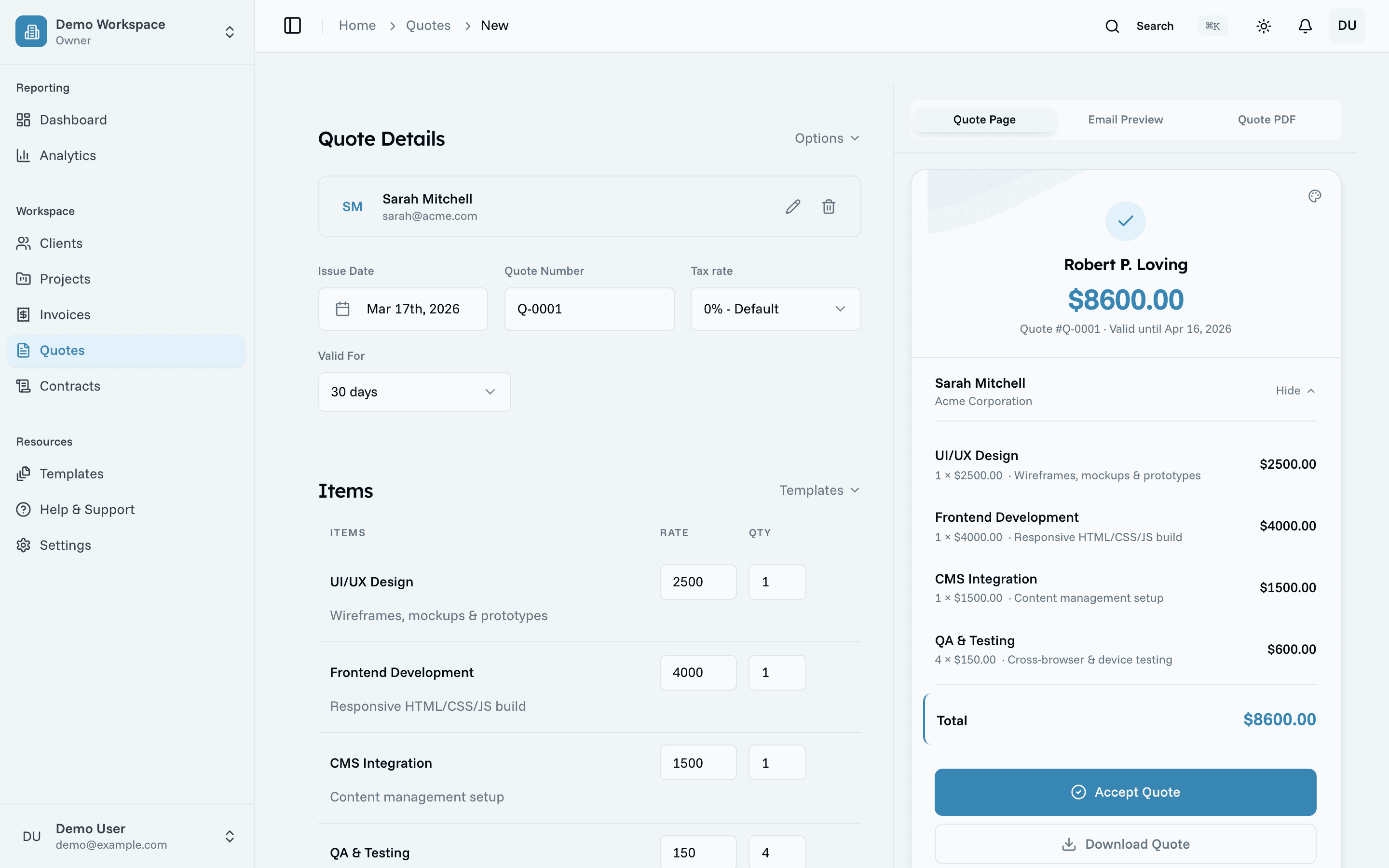Click Download Quote
The width and height of the screenshot is (1389, 868).
[1125, 844]
